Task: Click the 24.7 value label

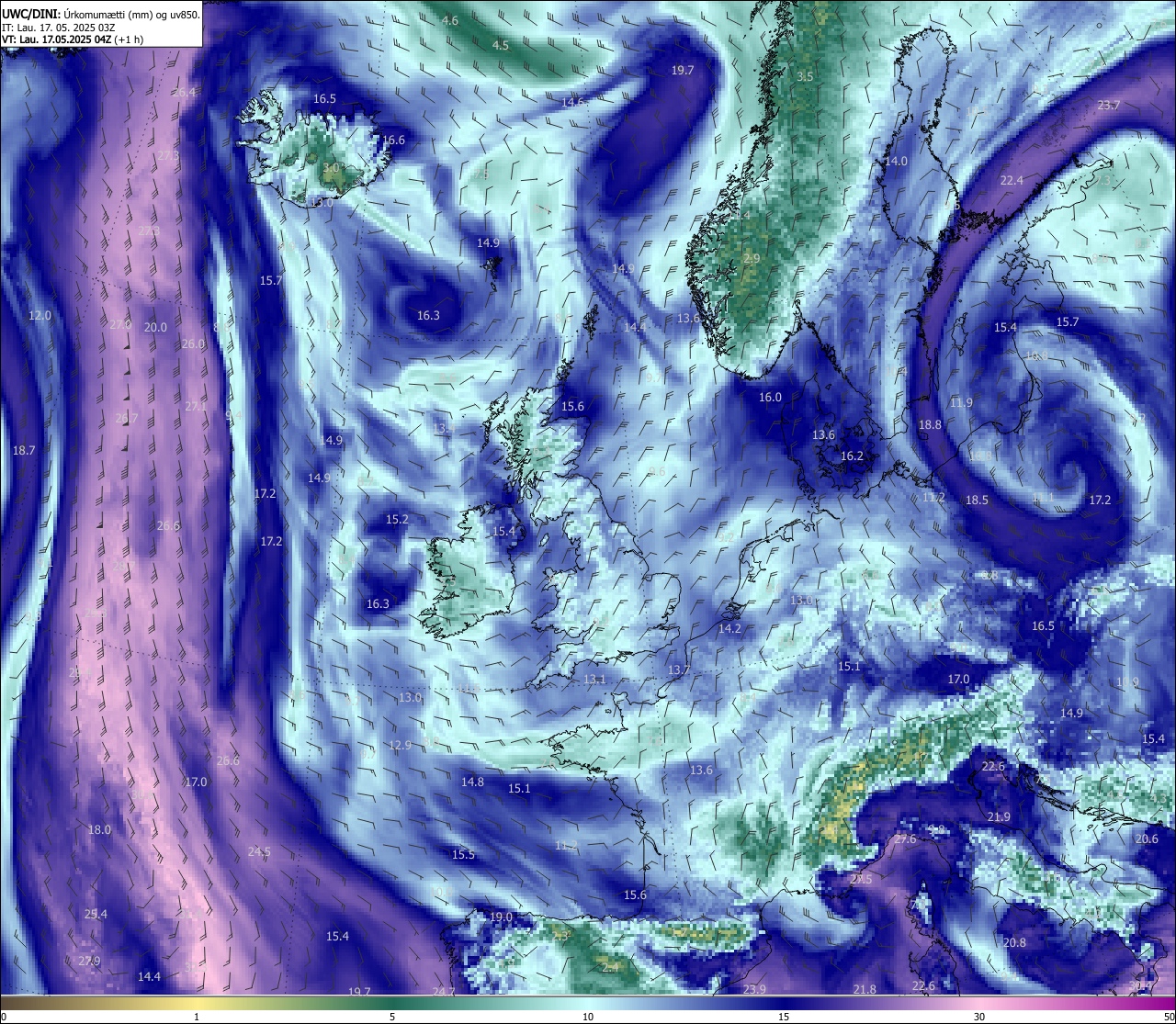Action: tap(444, 991)
